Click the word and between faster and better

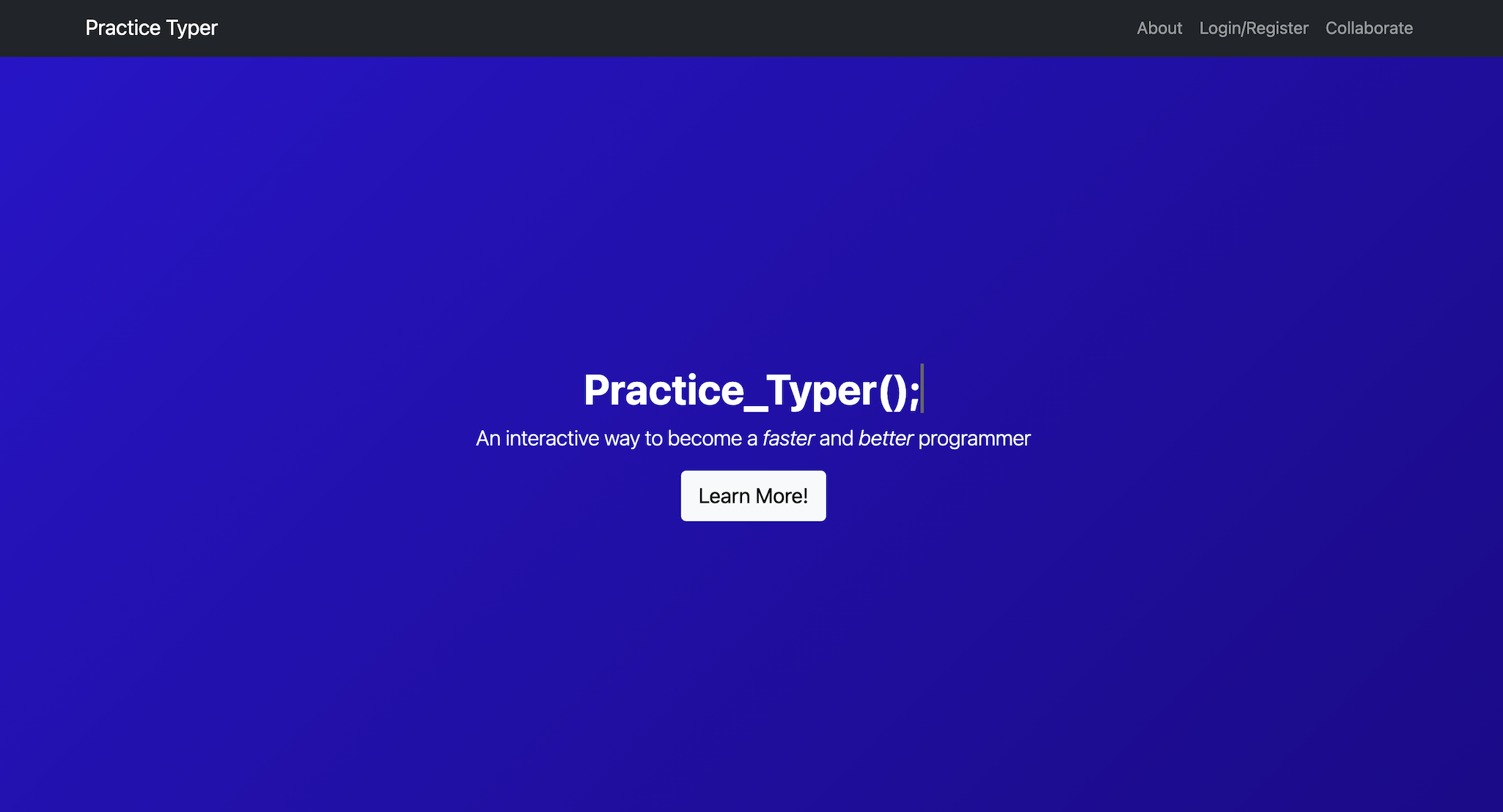pos(836,438)
